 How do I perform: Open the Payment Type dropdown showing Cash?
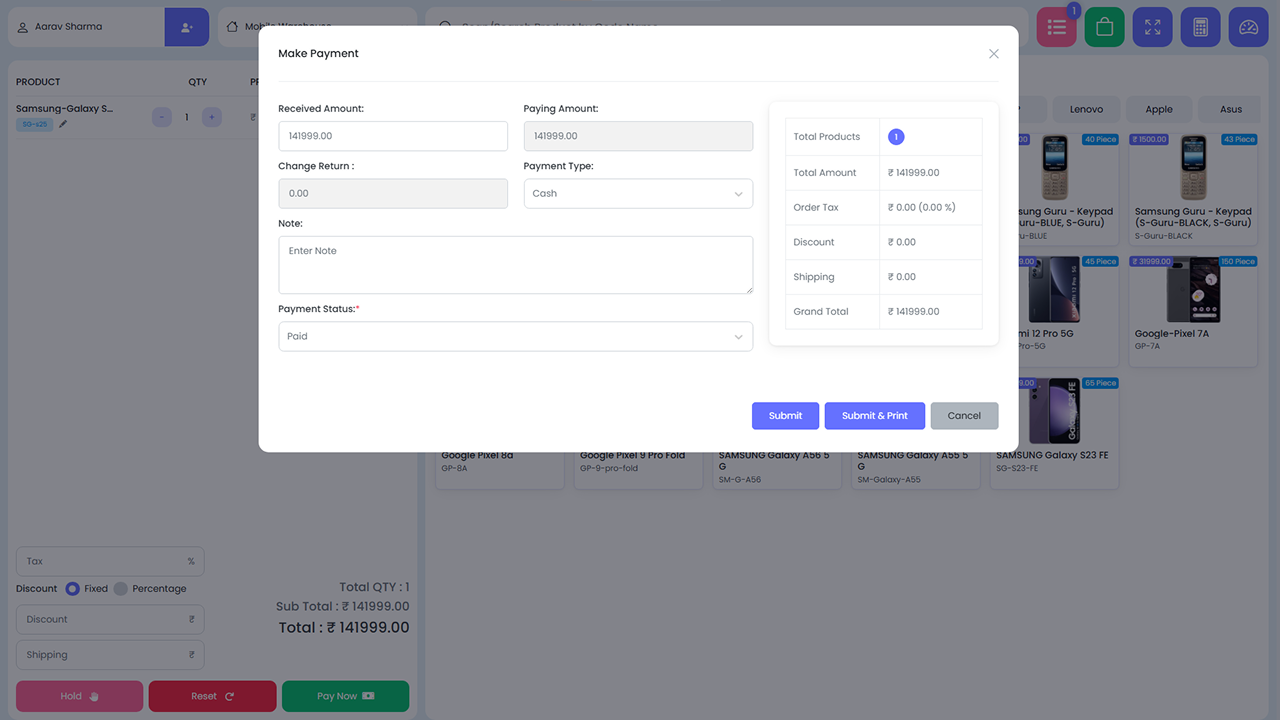pyautogui.click(x=638, y=193)
